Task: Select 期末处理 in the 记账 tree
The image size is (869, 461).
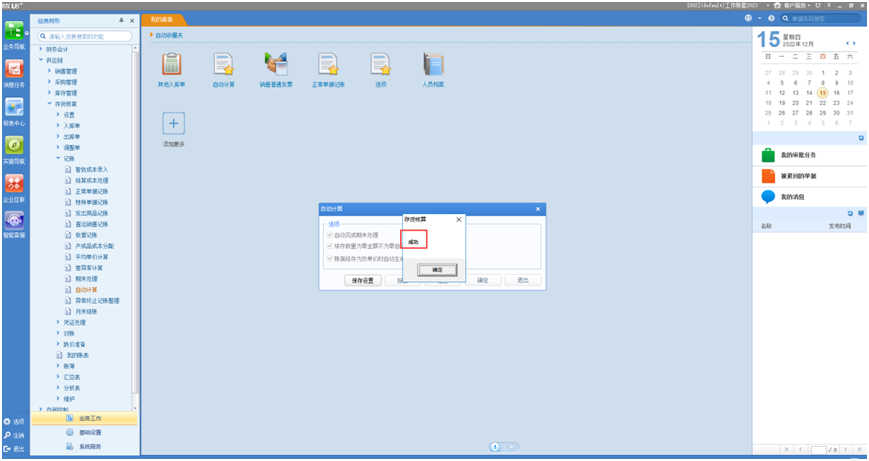Action: tap(87, 278)
